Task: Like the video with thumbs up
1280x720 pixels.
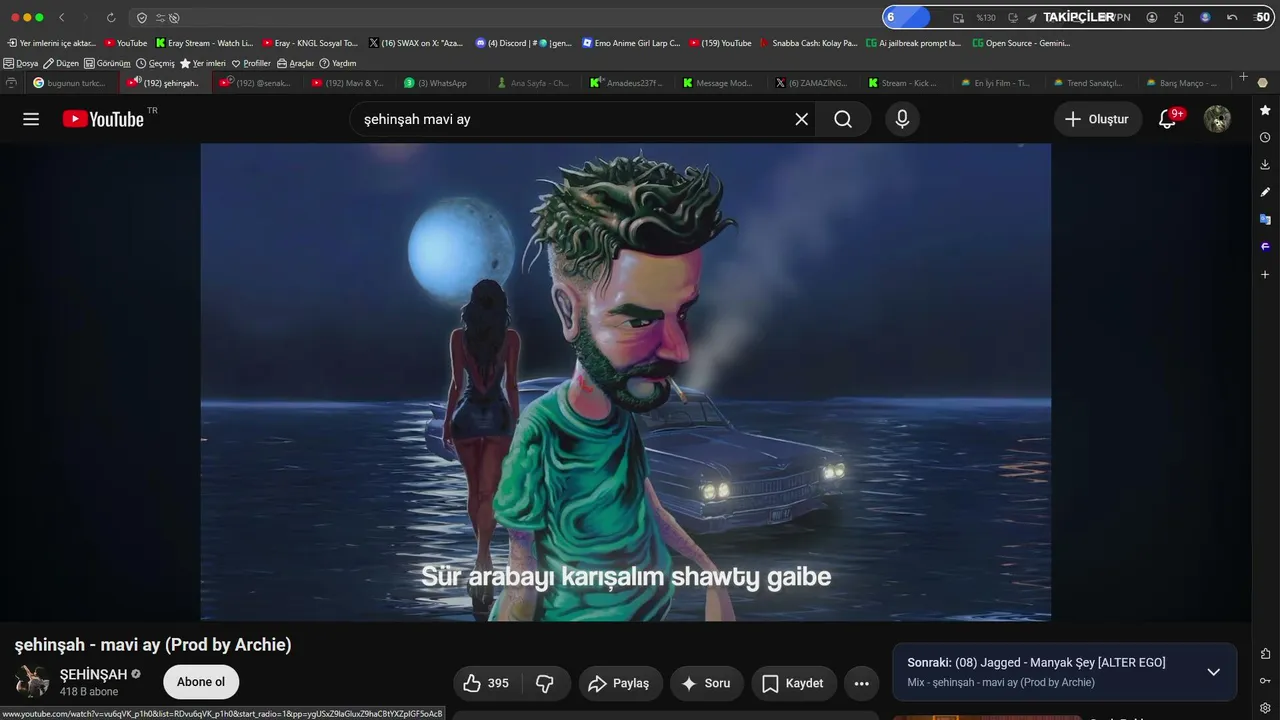Action: pyautogui.click(x=485, y=683)
